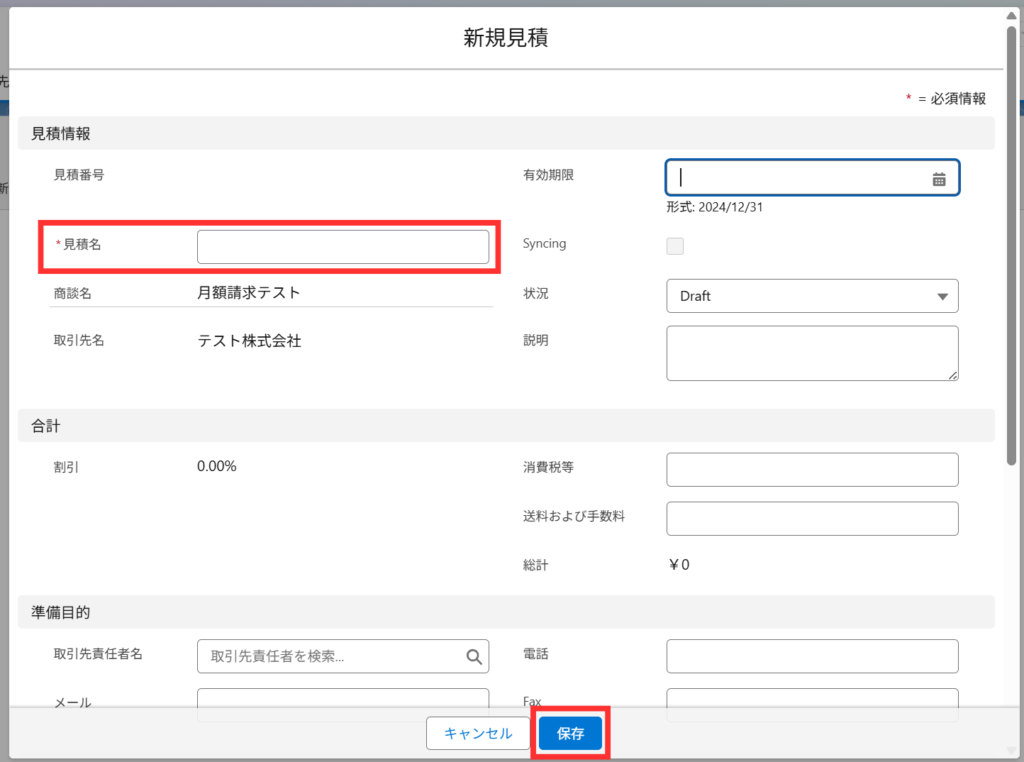Screen dimensions: 1024x762
Task: Open the calendar picker for 有効期限
Action: (938, 179)
